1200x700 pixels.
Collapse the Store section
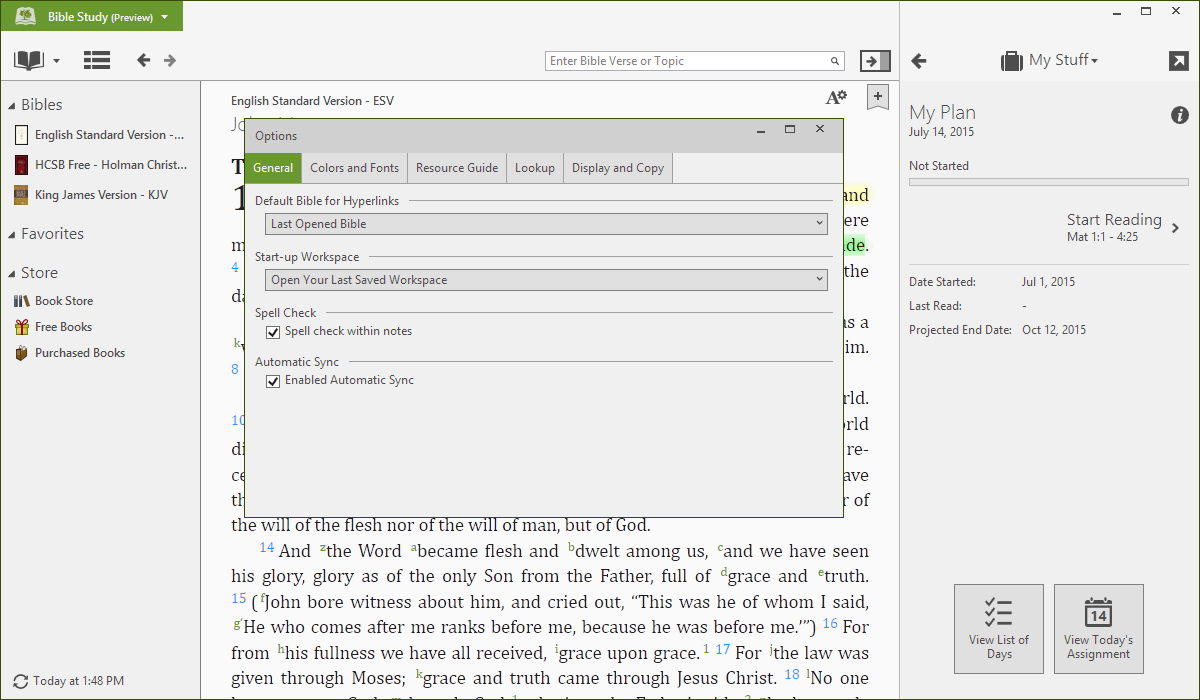tap(12, 273)
